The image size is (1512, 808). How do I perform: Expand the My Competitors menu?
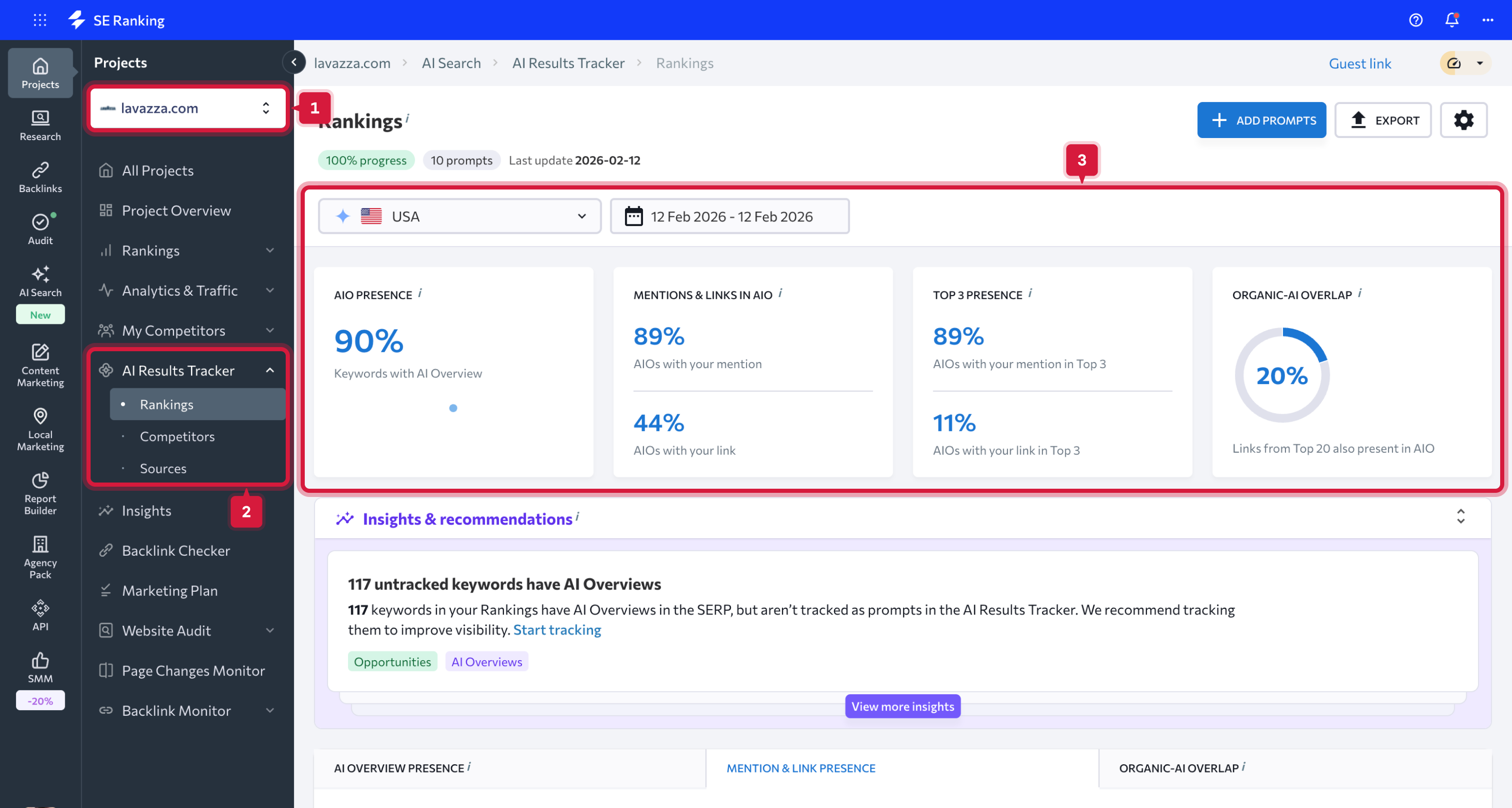pos(269,331)
